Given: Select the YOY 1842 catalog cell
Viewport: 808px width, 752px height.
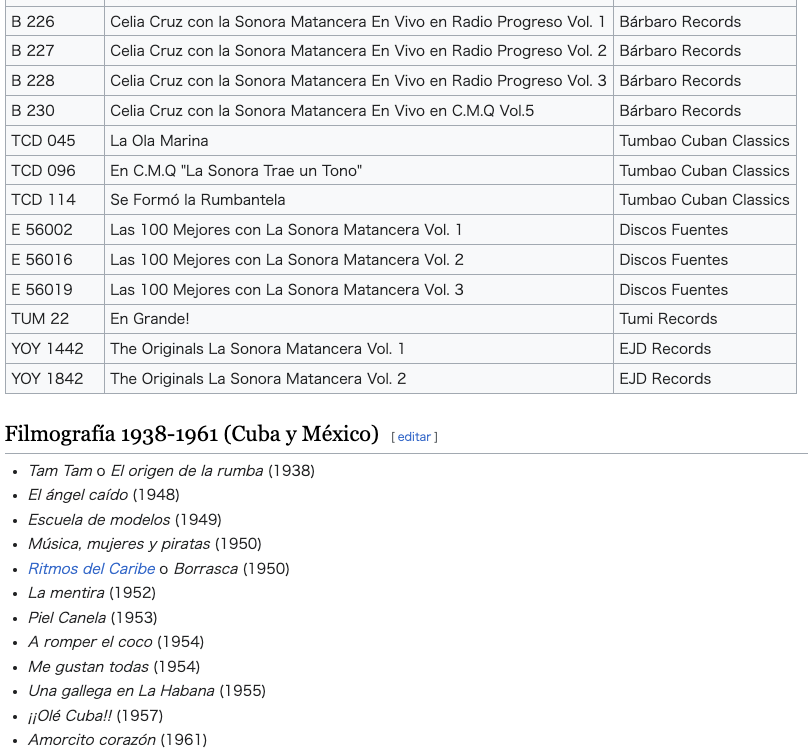Looking at the screenshot, I should tap(55, 378).
